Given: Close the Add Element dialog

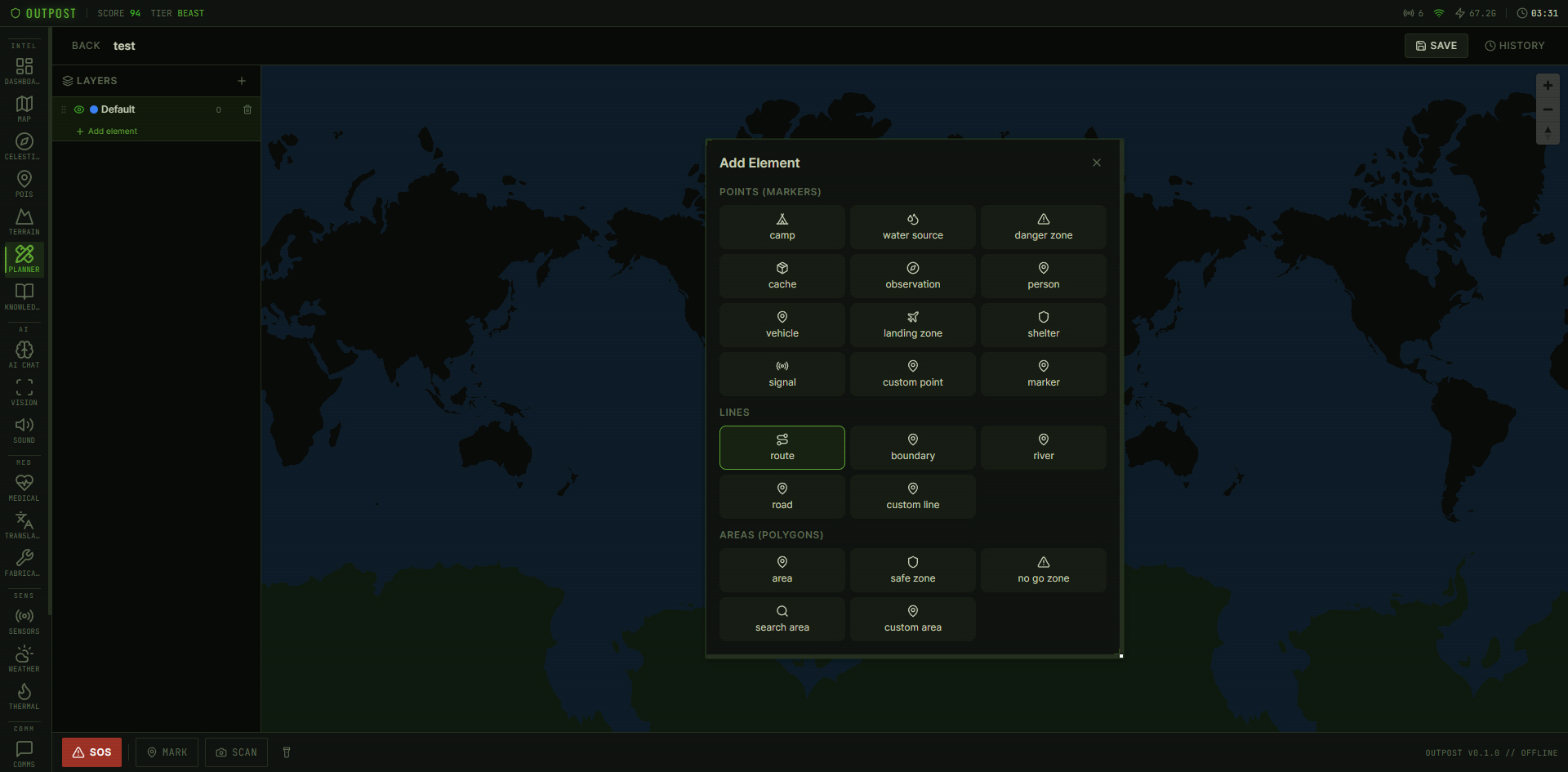Looking at the screenshot, I should 1097,163.
